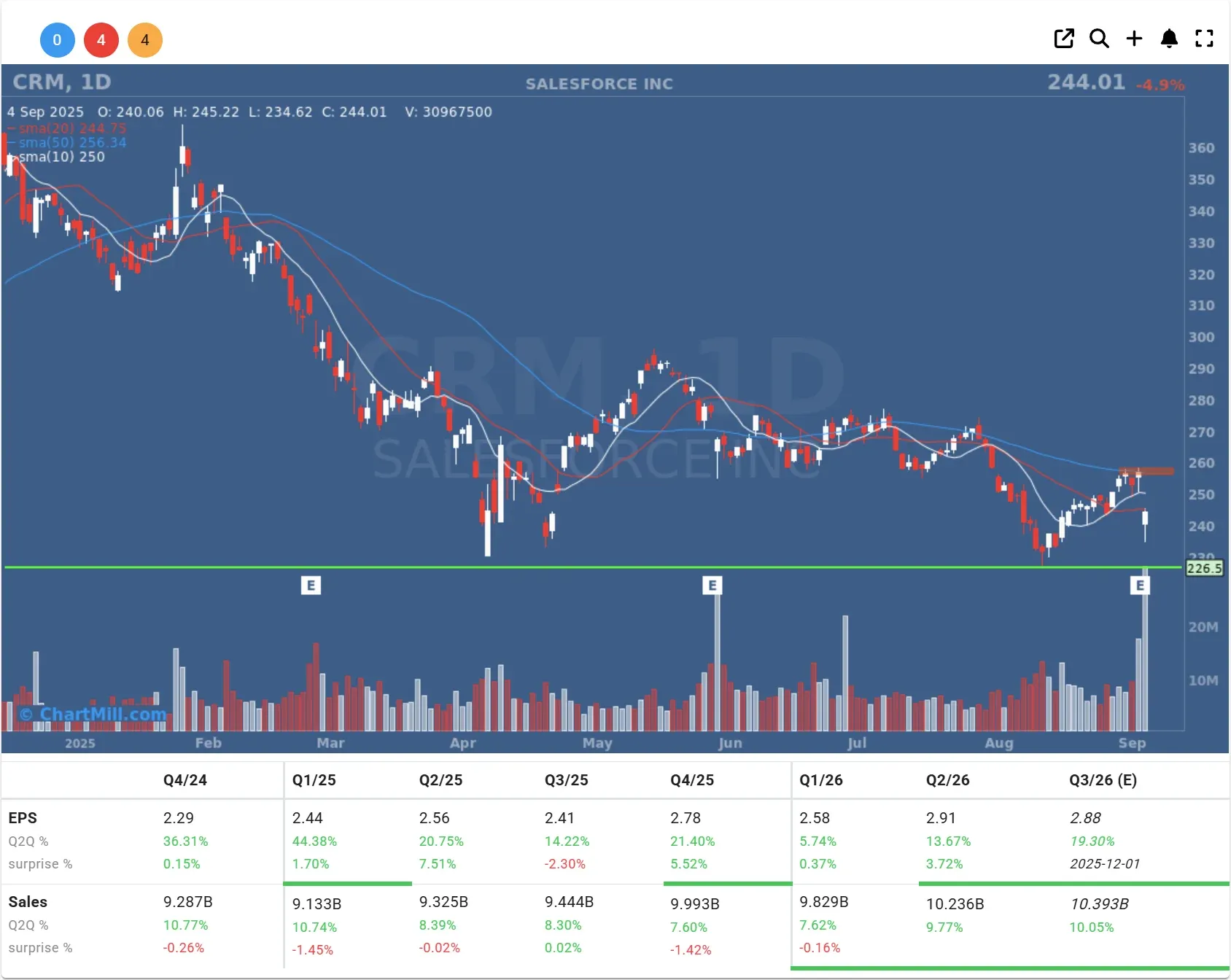The height and width of the screenshot is (980, 1231).
Task: Click the ChartMill.com copyright link
Action: 93,714
